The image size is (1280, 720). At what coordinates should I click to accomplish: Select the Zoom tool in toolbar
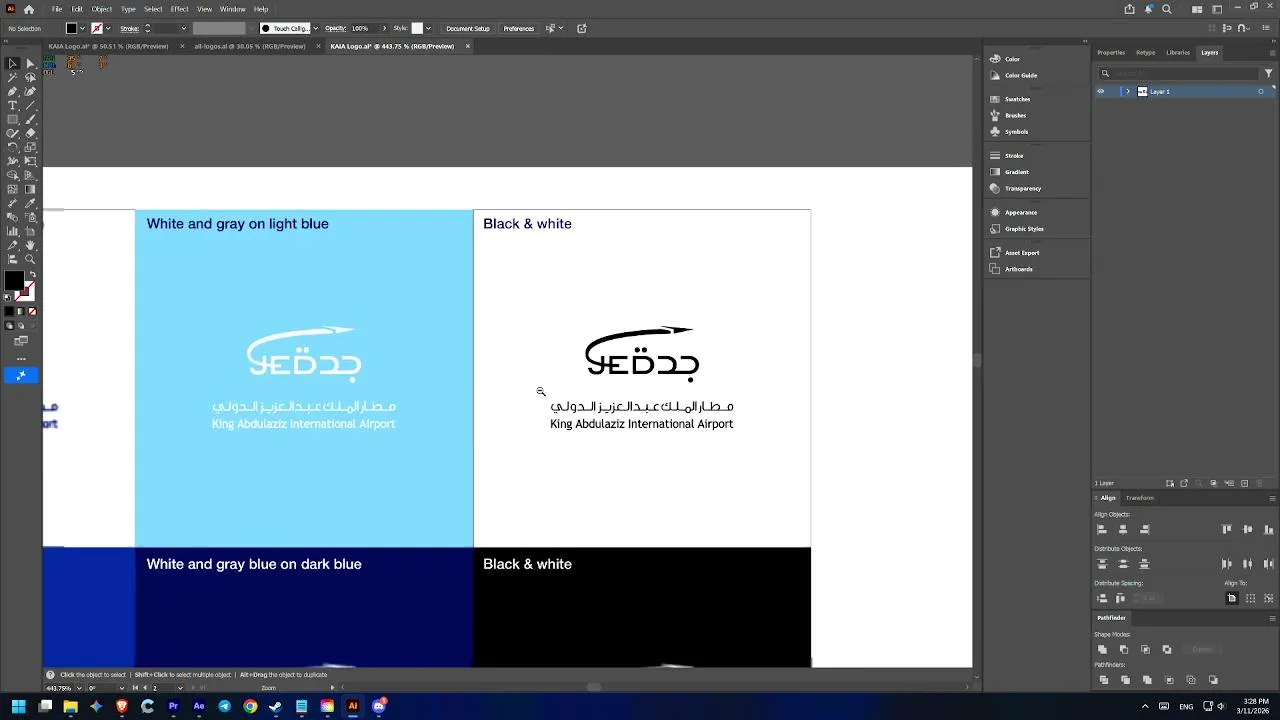[x=30, y=259]
